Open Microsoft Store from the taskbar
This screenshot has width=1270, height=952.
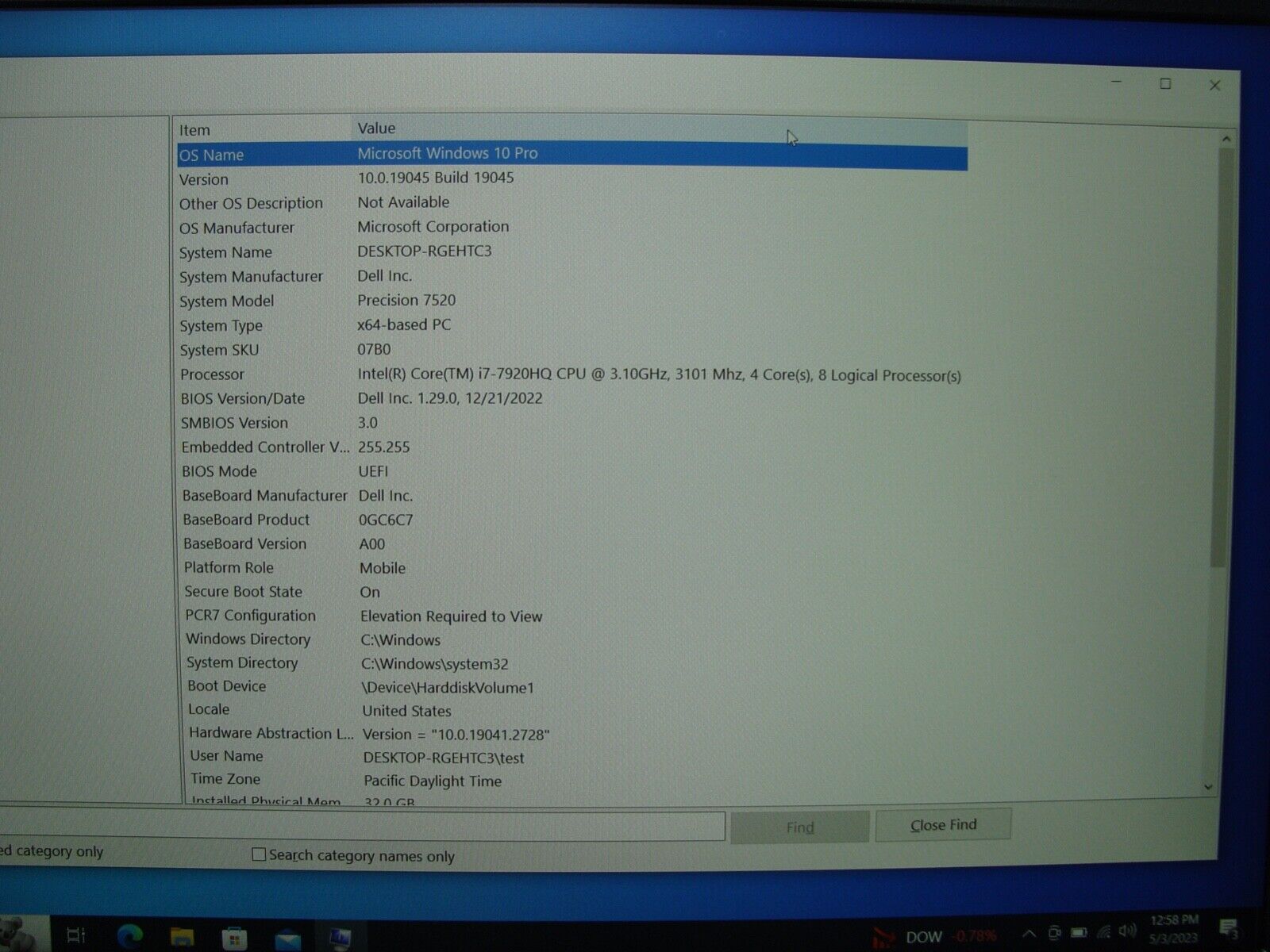pyautogui.click(x=234, y=939)
